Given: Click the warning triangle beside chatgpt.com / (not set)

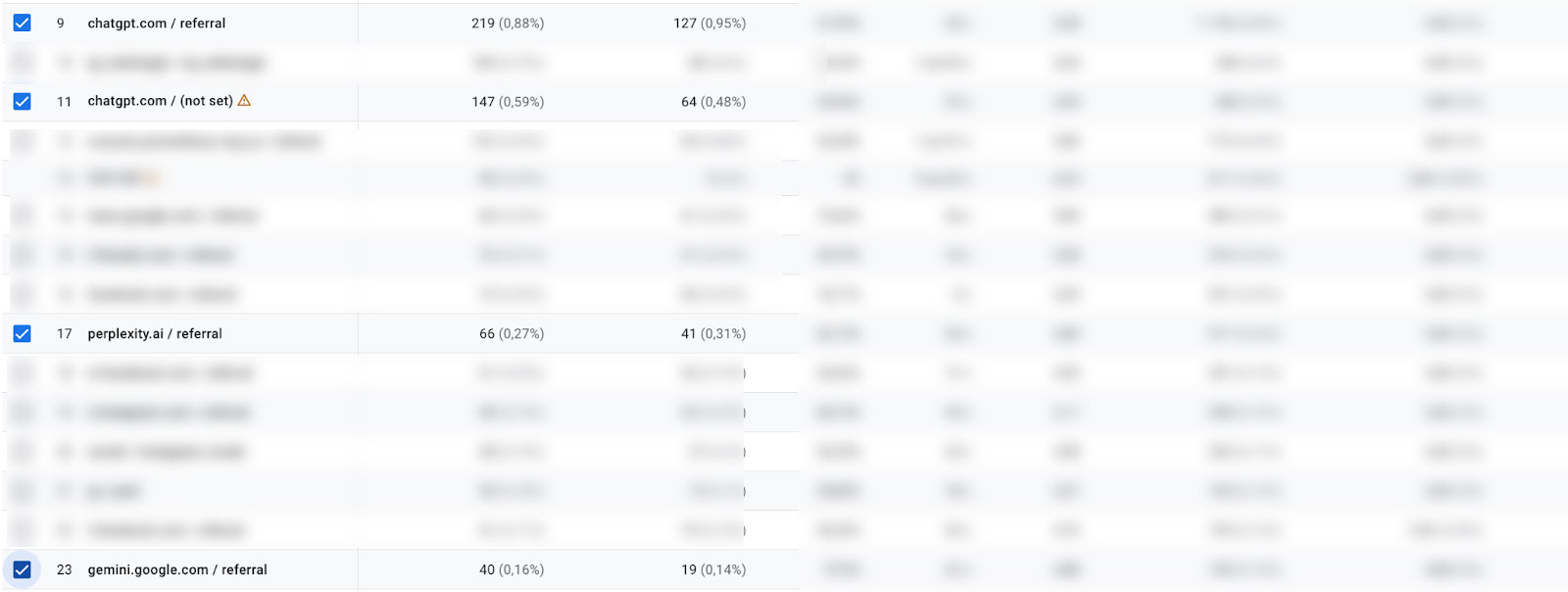Looking at the screenshot, I should tap(244, 100).
